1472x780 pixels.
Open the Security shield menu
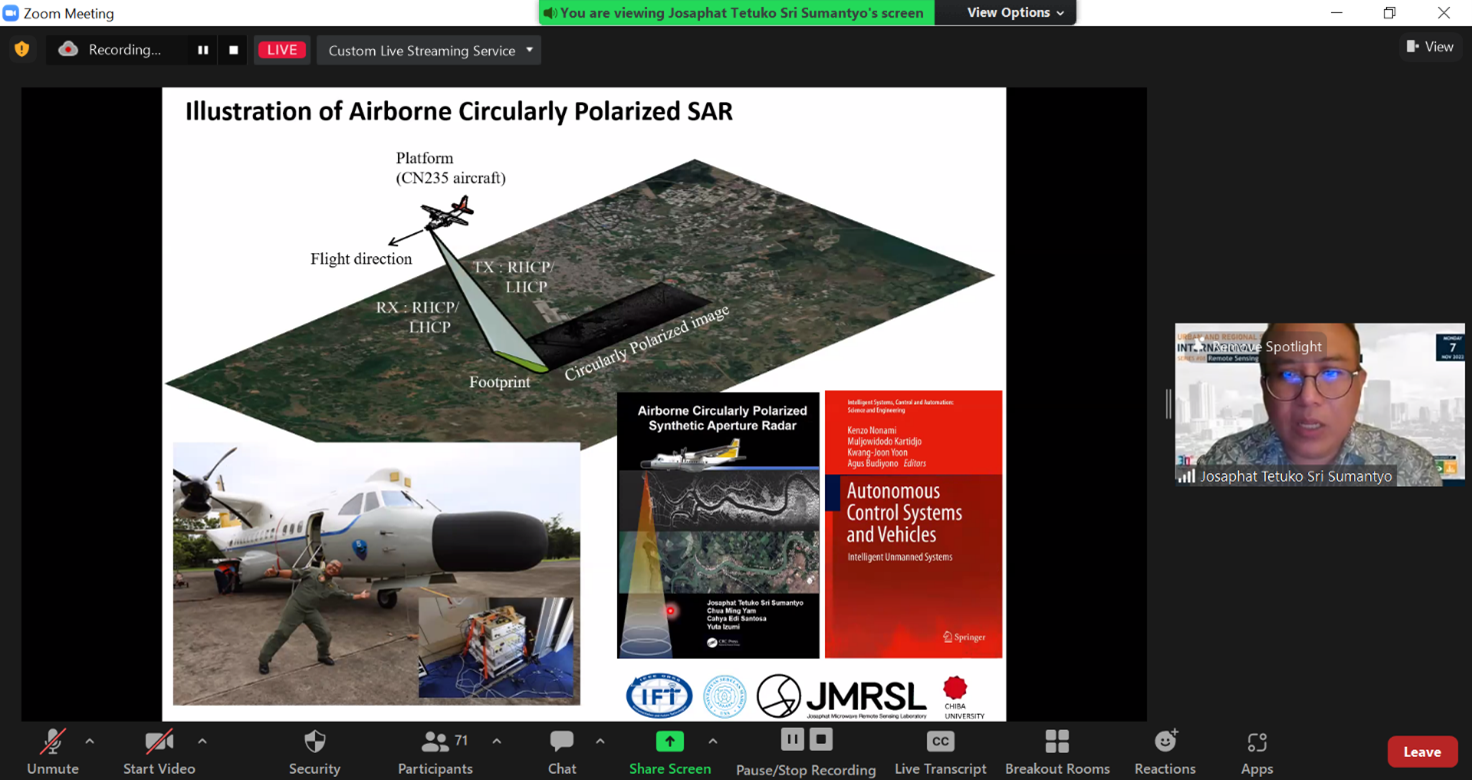point(314,742)
